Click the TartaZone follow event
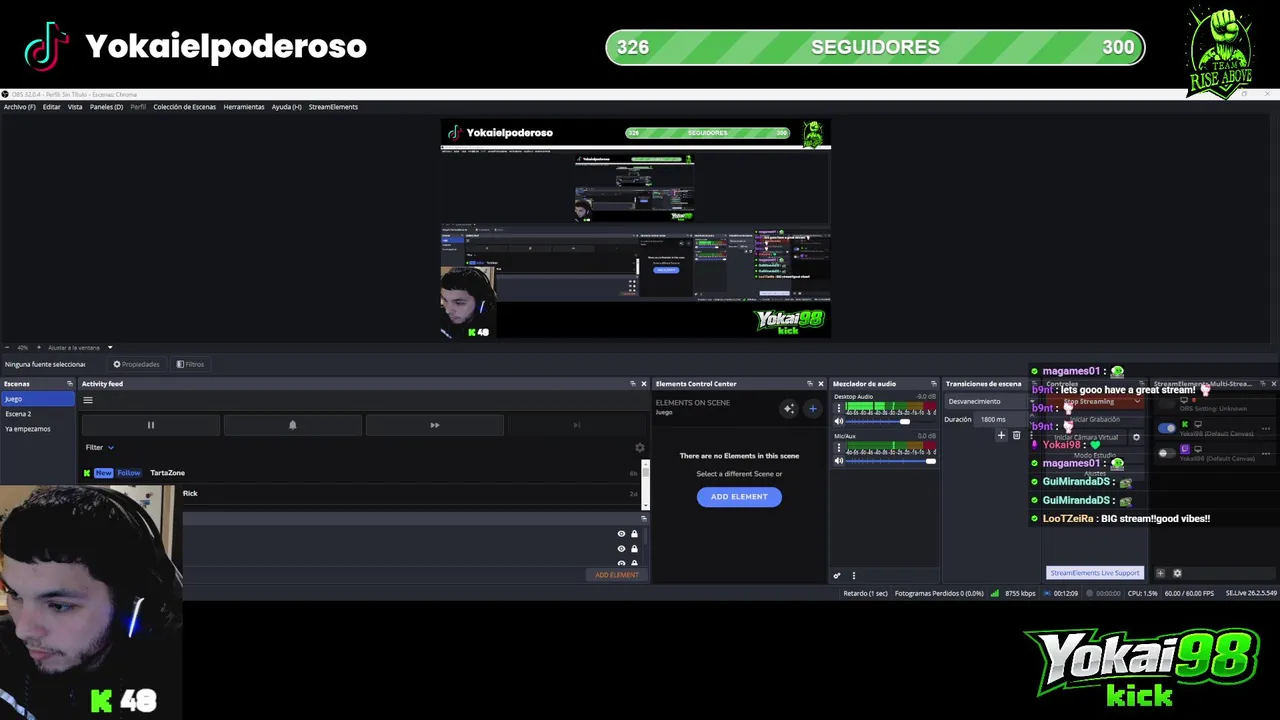1280x720 pixels. coord(360,473)
